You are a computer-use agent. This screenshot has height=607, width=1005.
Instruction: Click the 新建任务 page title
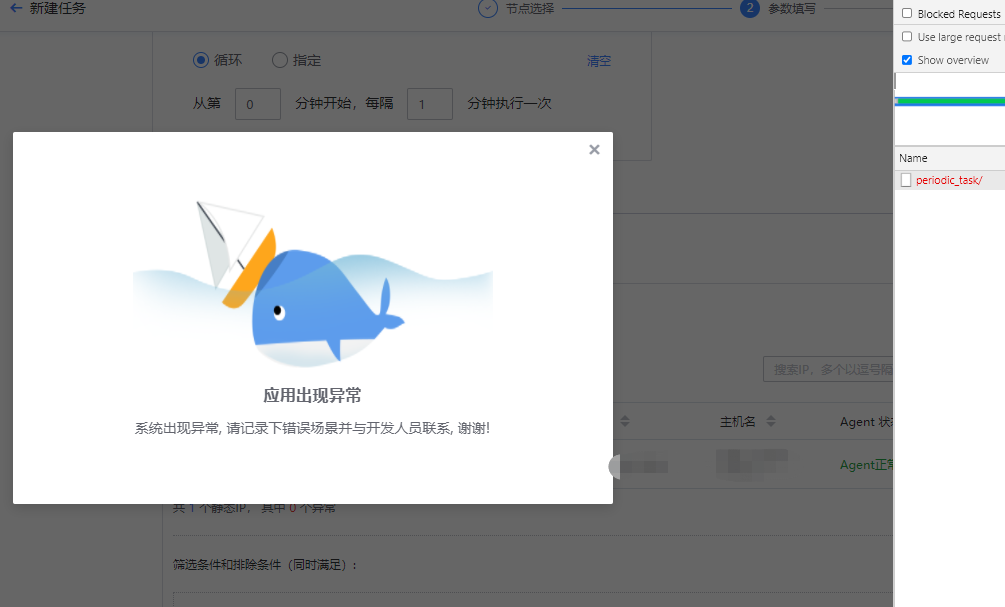click(x=57, y=8)
